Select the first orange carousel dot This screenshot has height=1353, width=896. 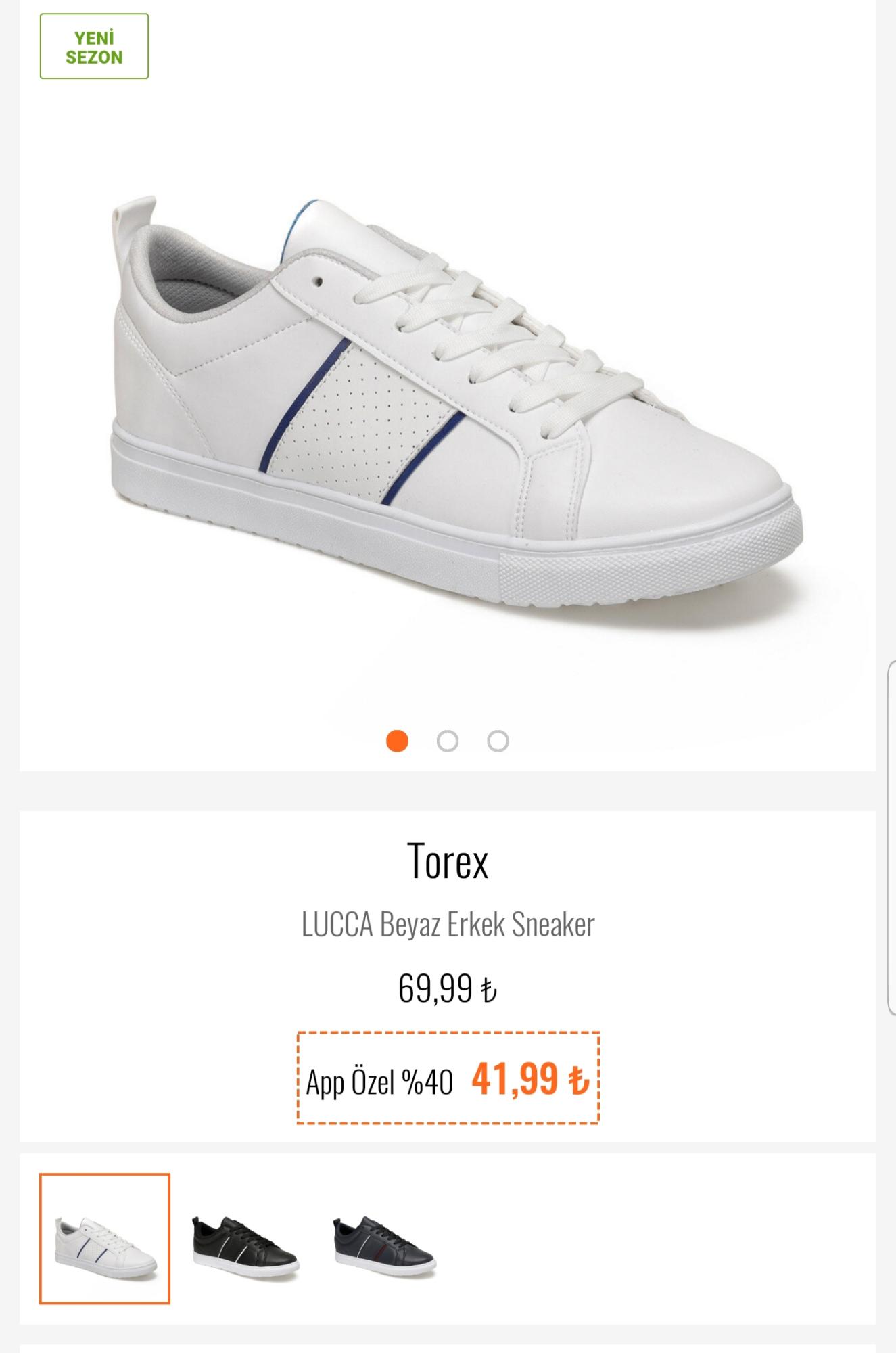(397, 741)
